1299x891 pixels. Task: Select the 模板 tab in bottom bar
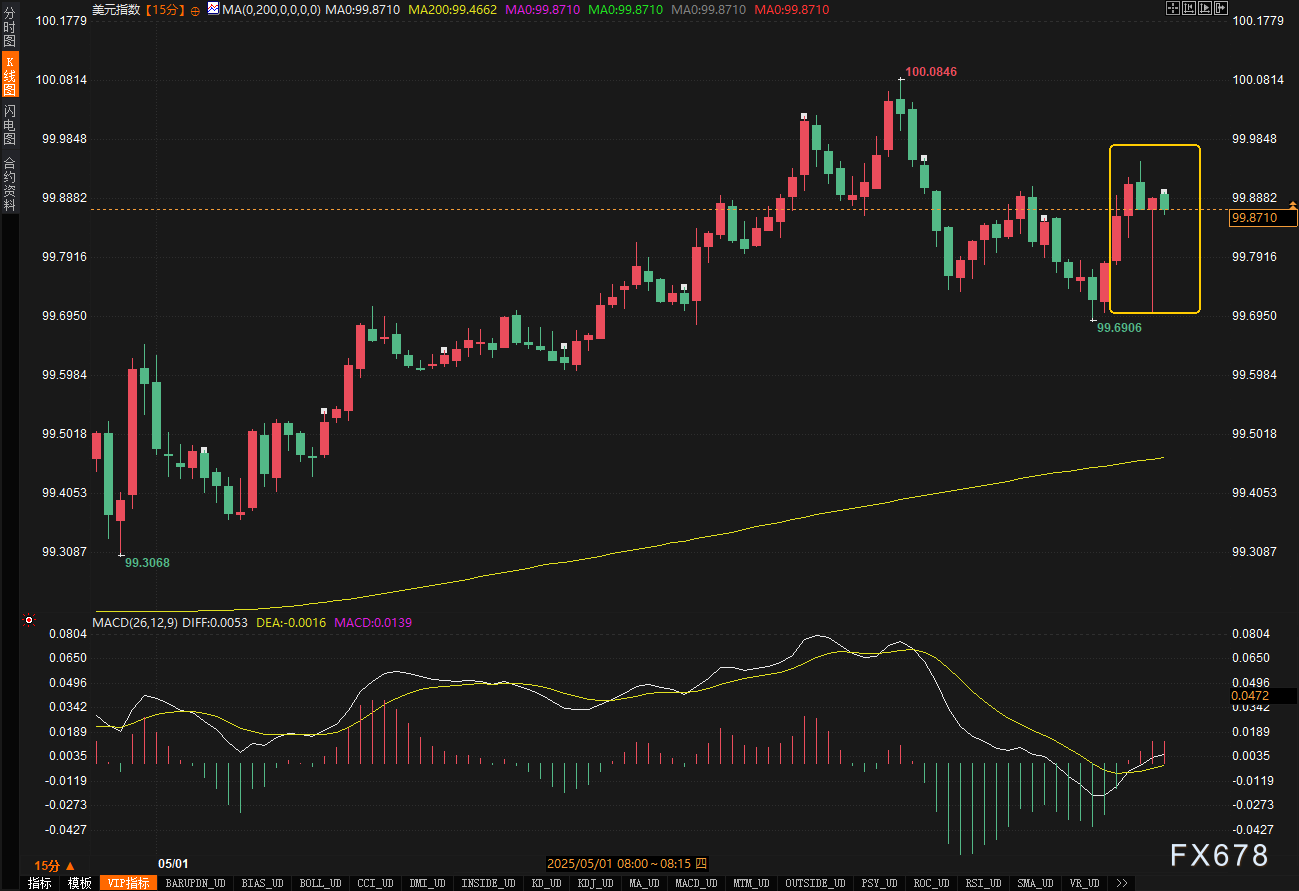pyautogui.click(x=79, y=883)
